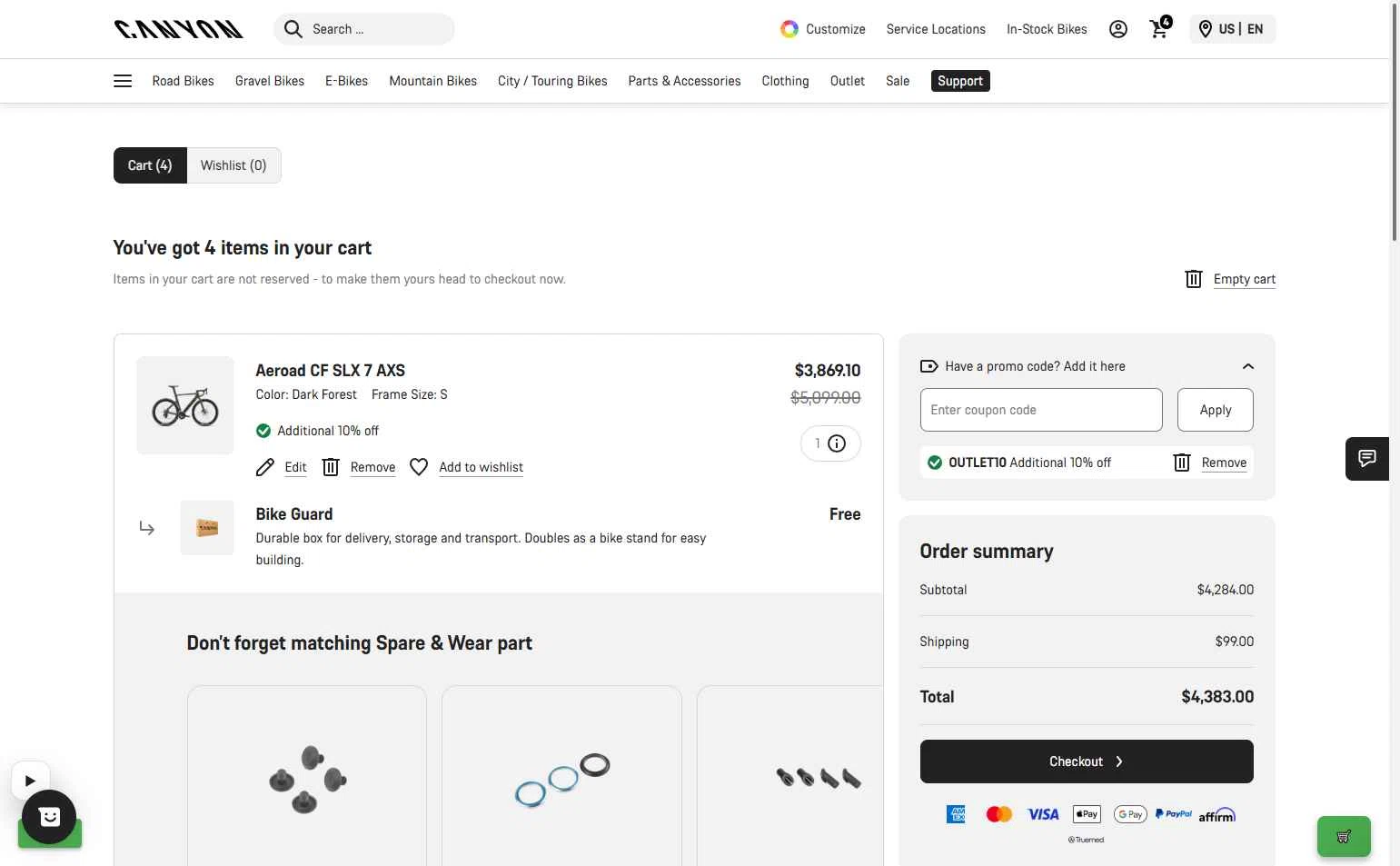Click the Mastercard payment logo
The width and height of the screenshot is (1400, 866).
[999, 814]
